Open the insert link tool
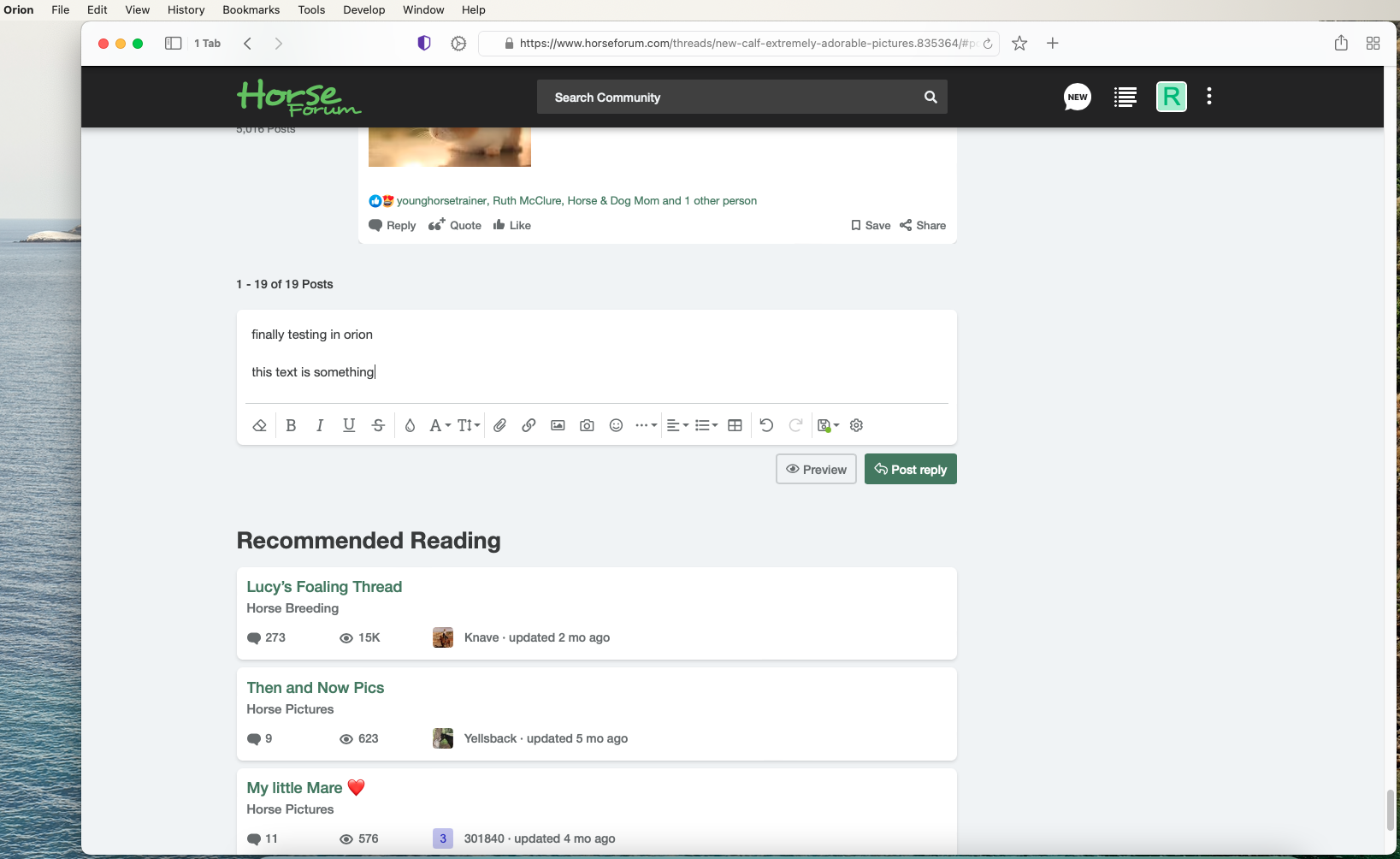 click(529, 425)
